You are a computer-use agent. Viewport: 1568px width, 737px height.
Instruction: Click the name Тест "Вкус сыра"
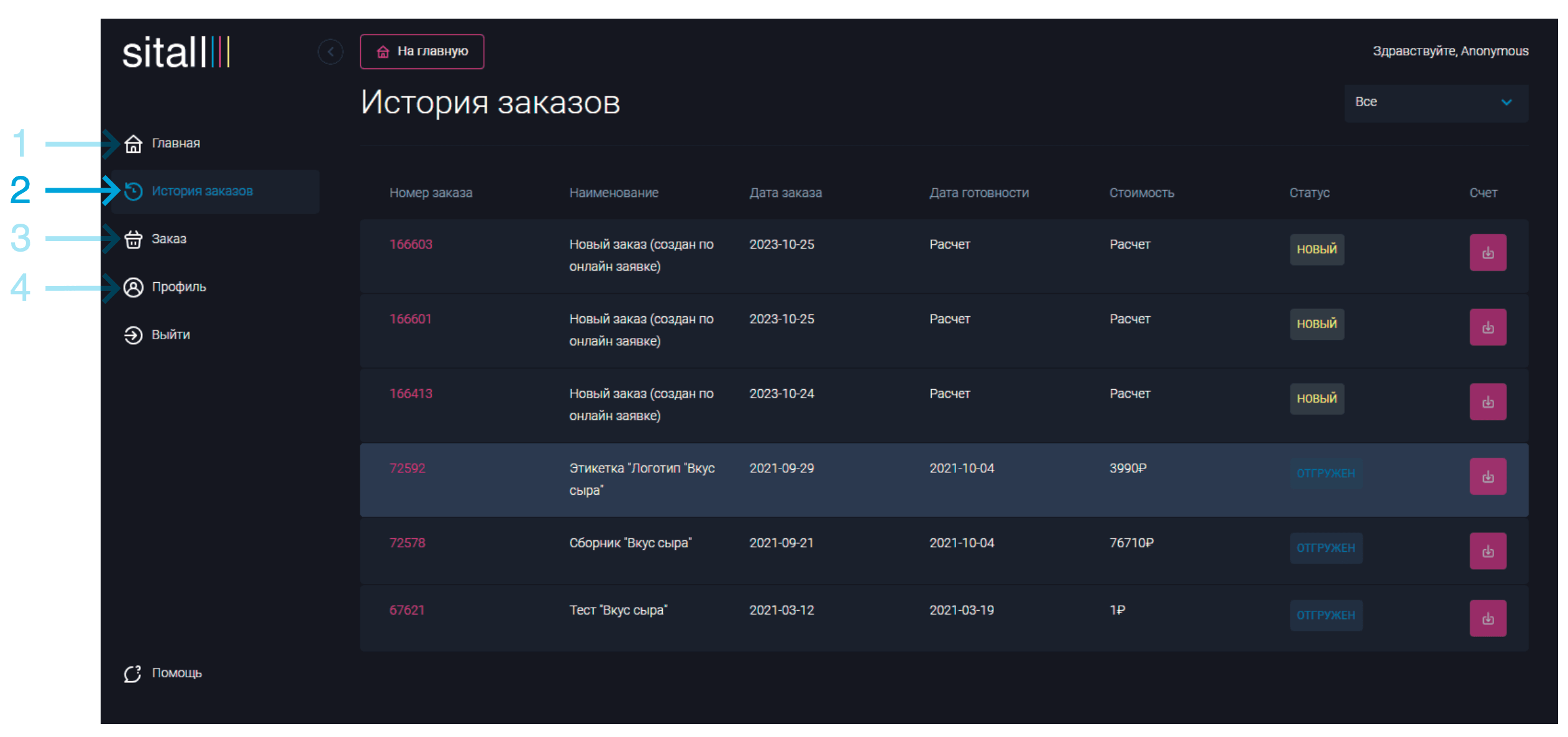click(618, 610)
